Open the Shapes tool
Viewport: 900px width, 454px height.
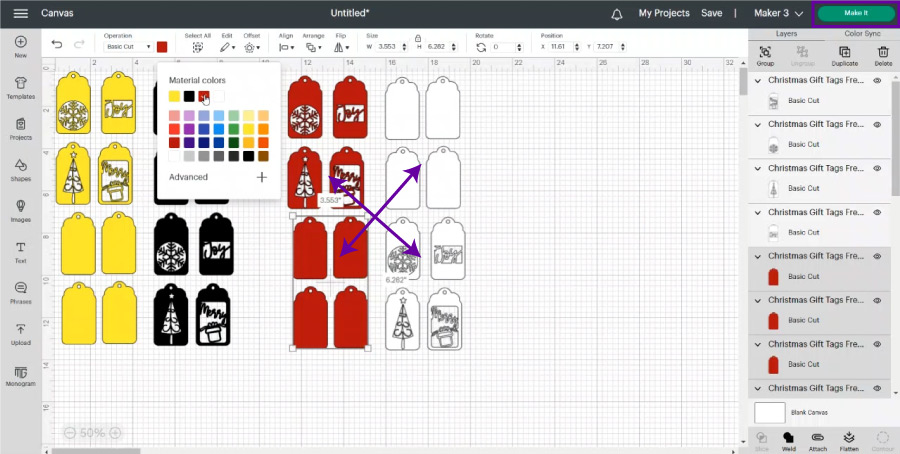pos(20,169)
